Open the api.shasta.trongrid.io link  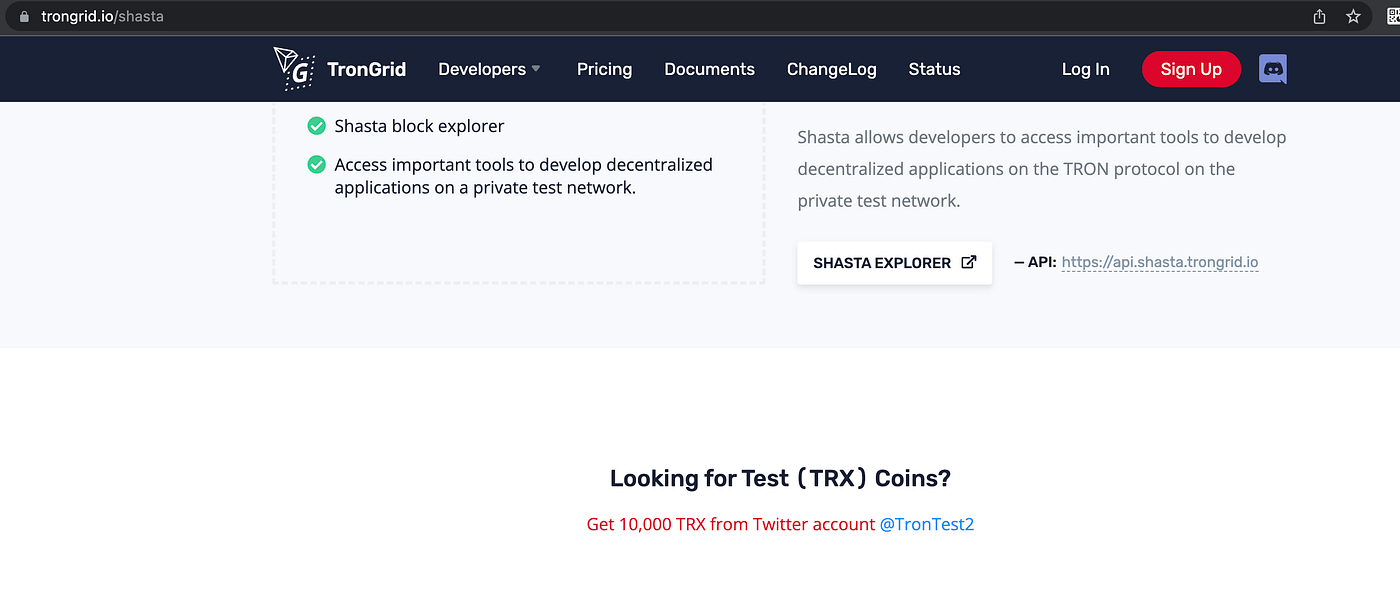tap(1159, 263)
